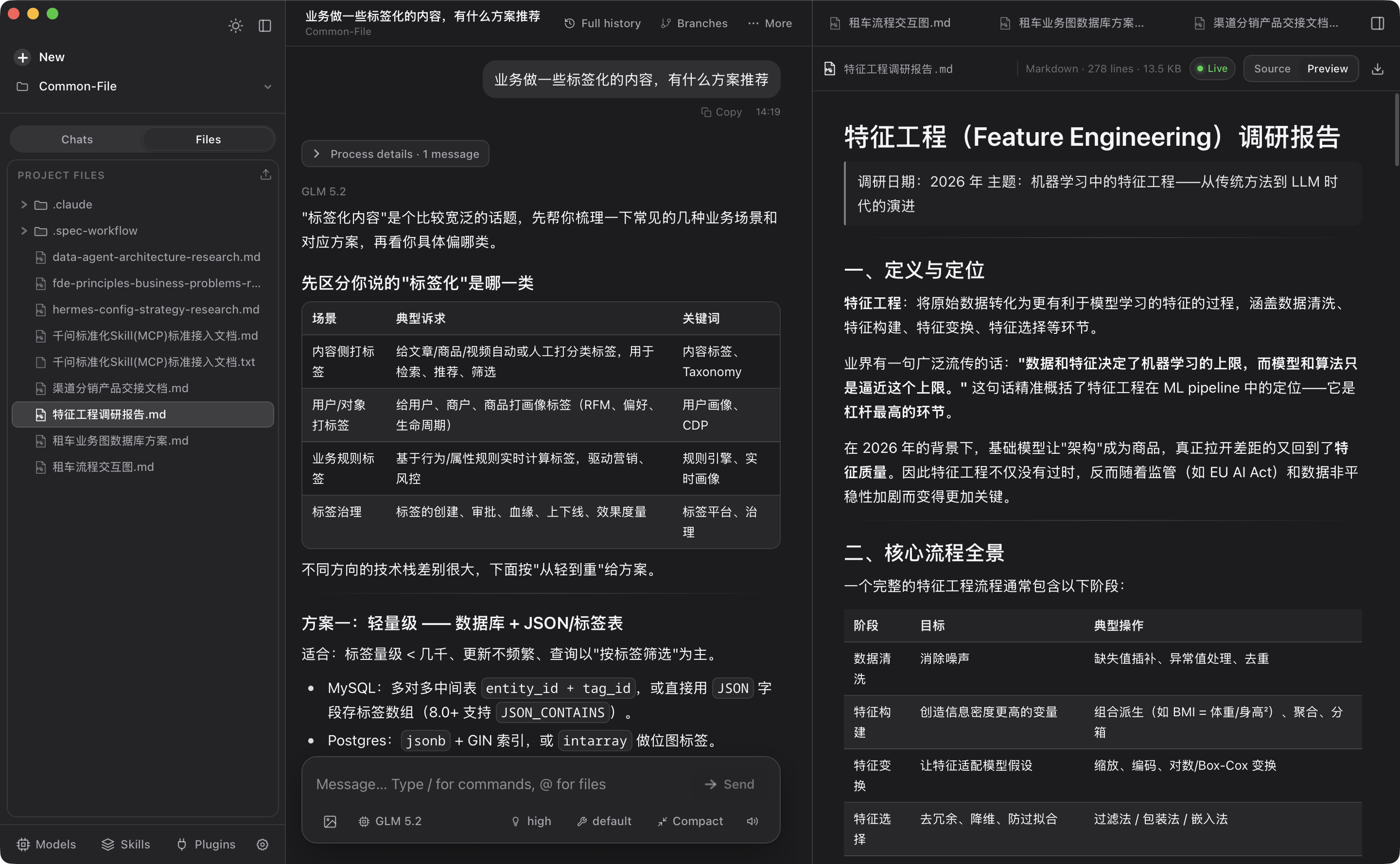Open fde-principles-business-problems file

pyautogui.click(x=143, y=283)
